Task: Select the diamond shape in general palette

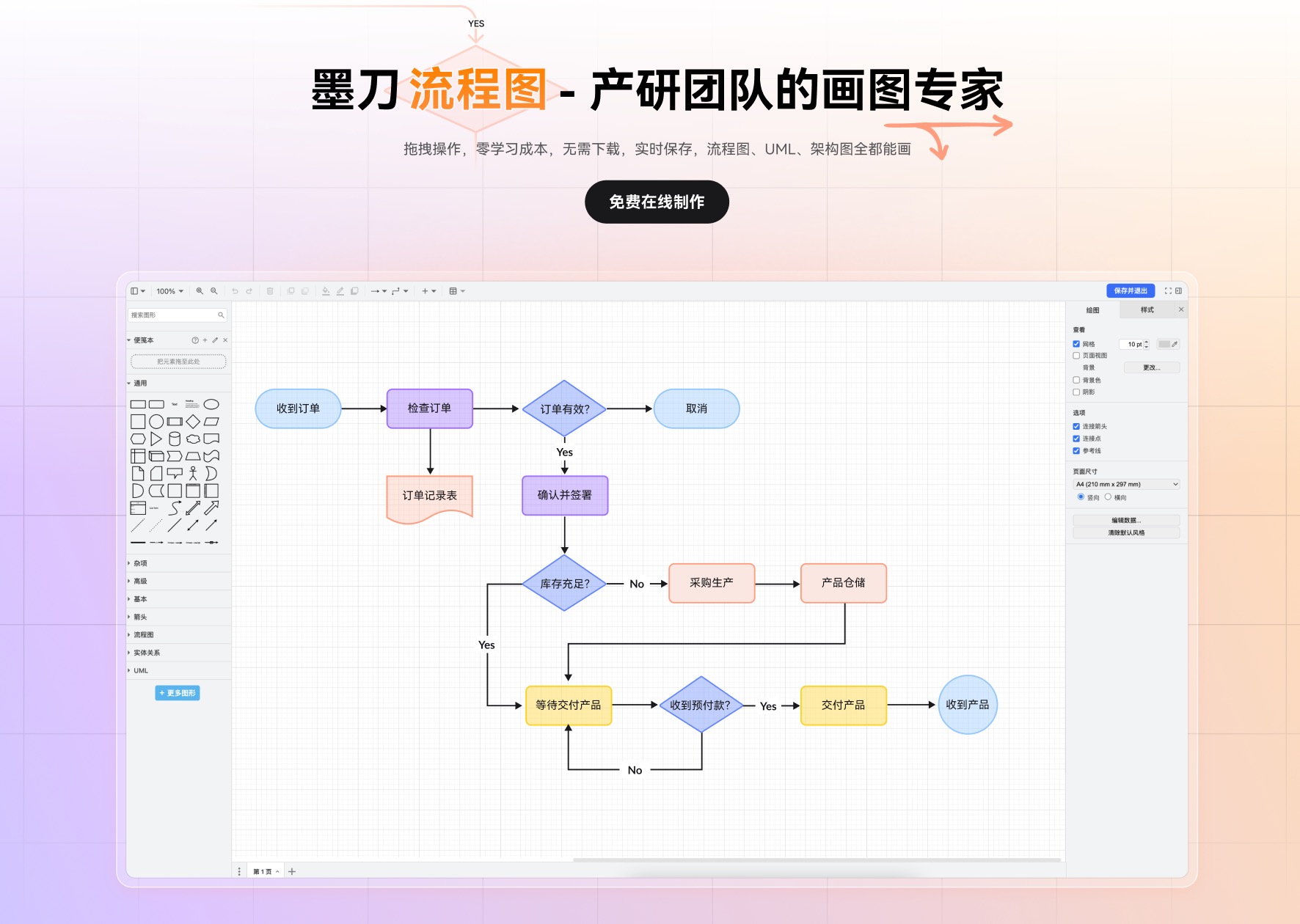Action: coord(193,422)
